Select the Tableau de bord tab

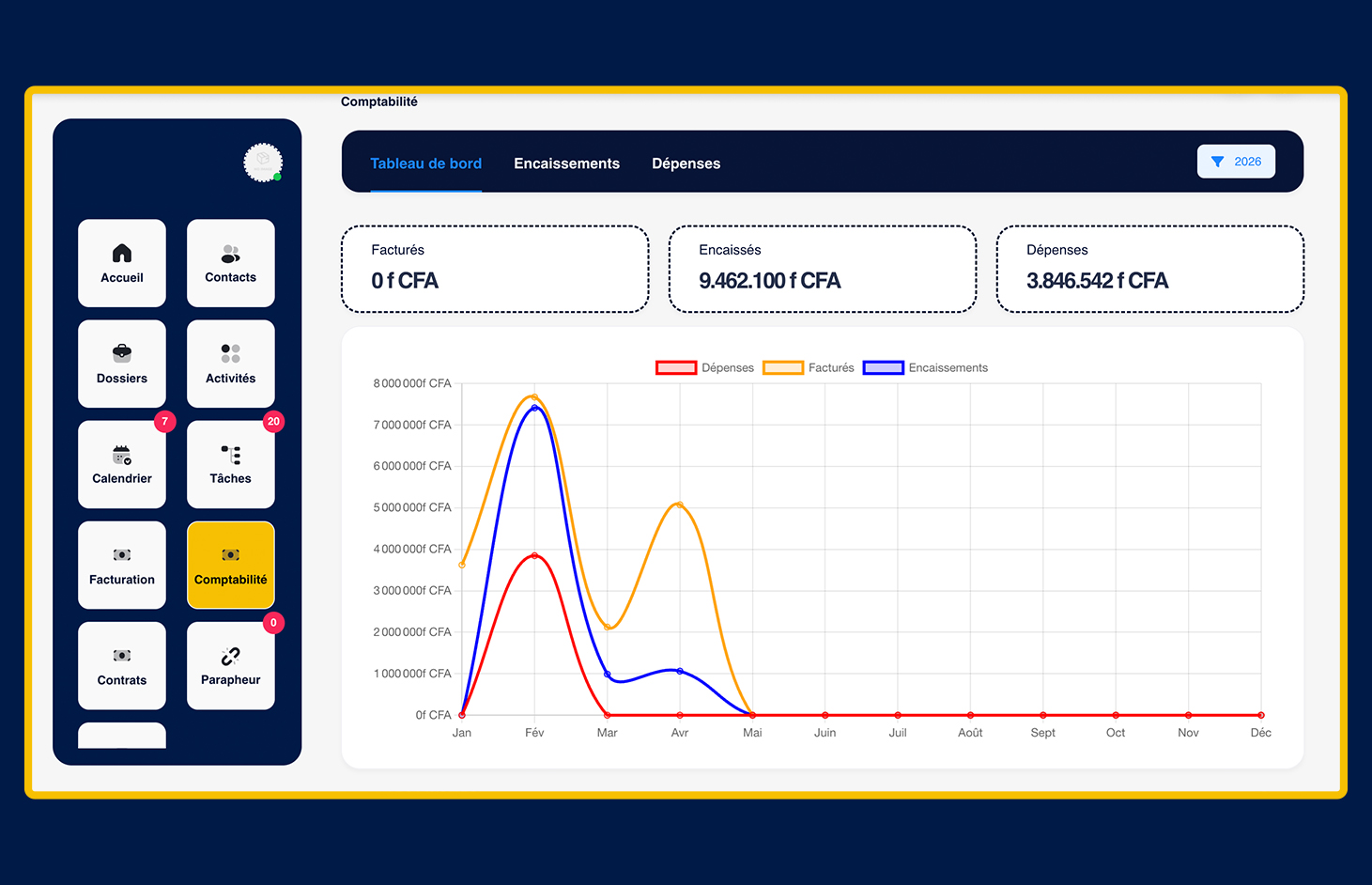pyautogui.click(x=425, y=163)
